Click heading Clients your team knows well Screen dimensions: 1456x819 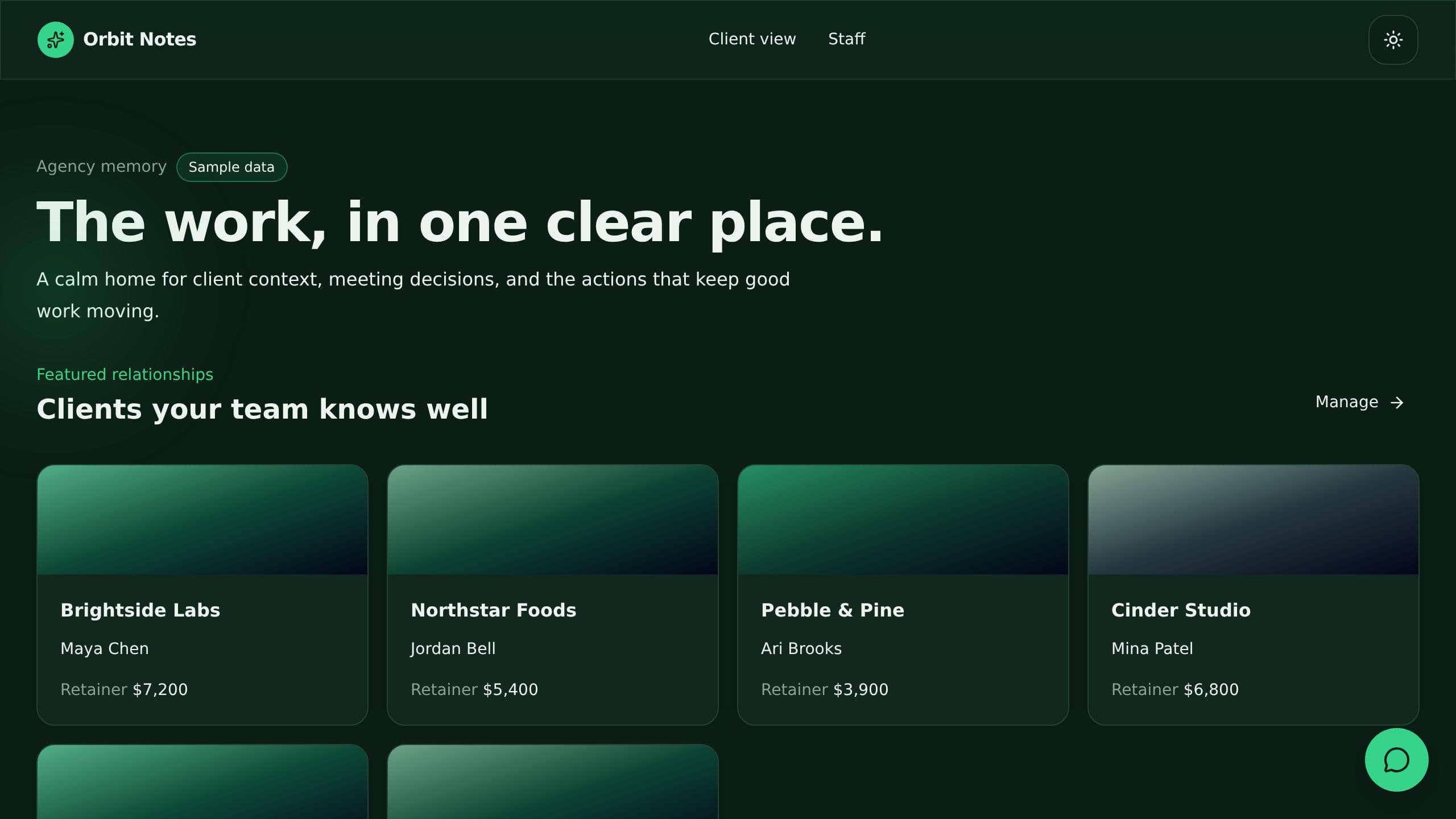pyautogui.click(x=262, y=409)
